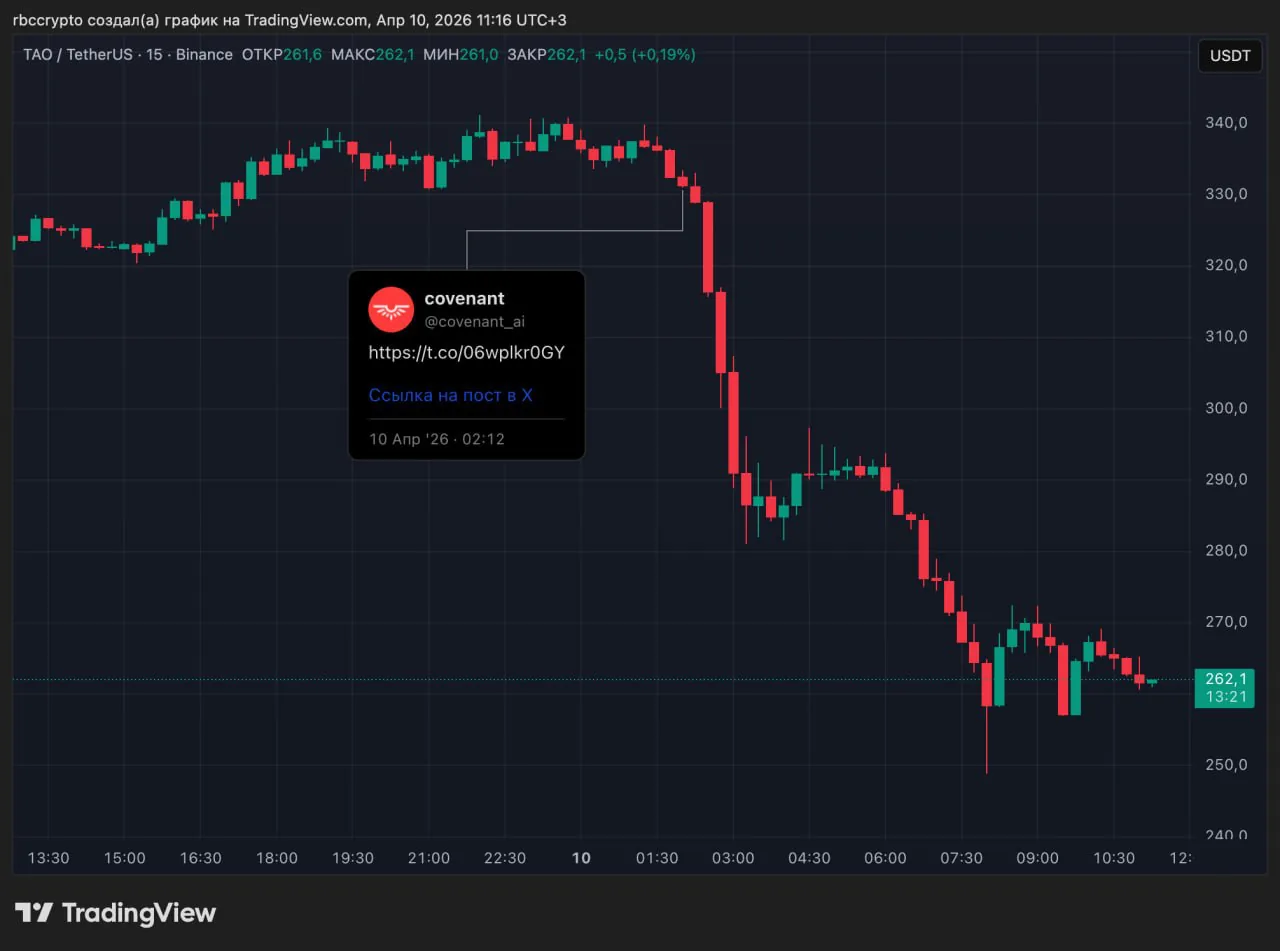Follow the "Ссылка на пост в X" link
1280x951 pixels.
pos(450,395)
